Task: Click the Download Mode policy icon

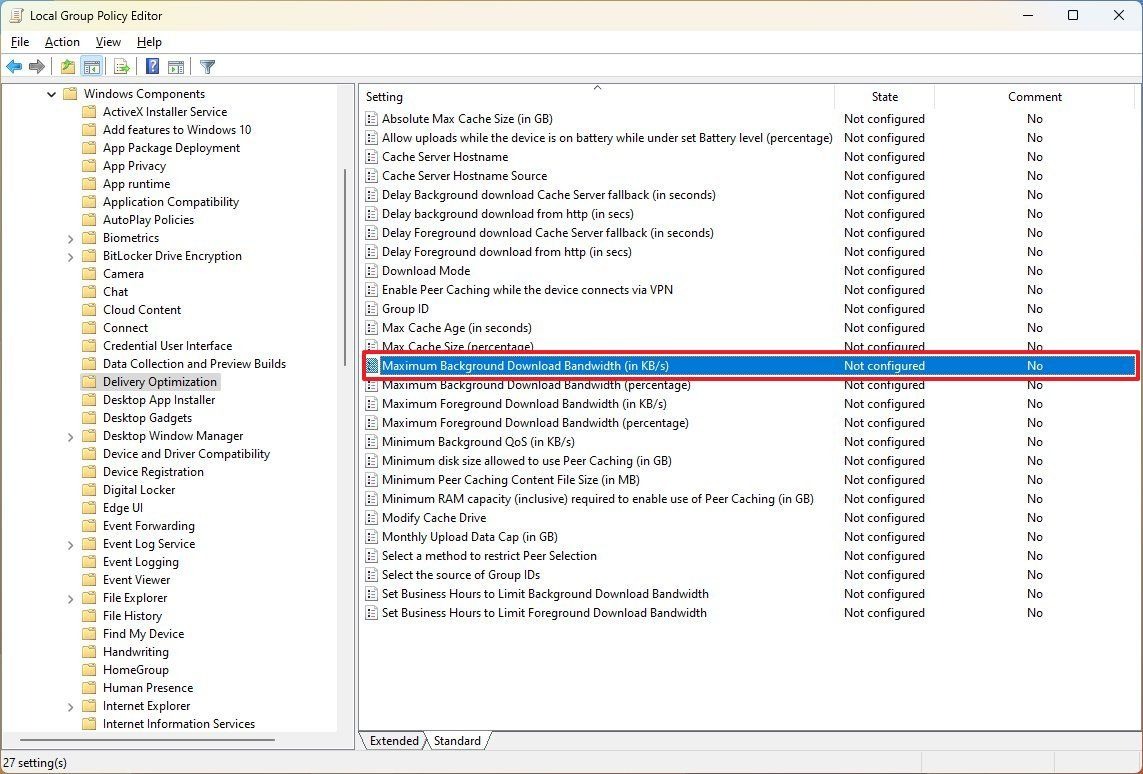Action: [x=372, y=271]
